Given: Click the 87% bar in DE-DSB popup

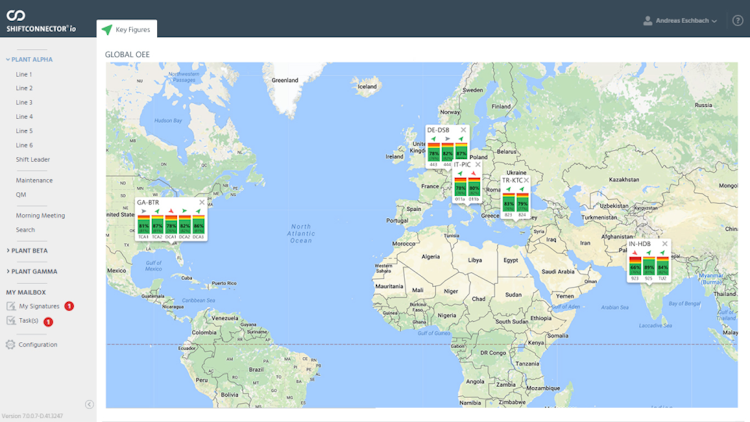Looking at the screenshot, I should tap(461, 152).
